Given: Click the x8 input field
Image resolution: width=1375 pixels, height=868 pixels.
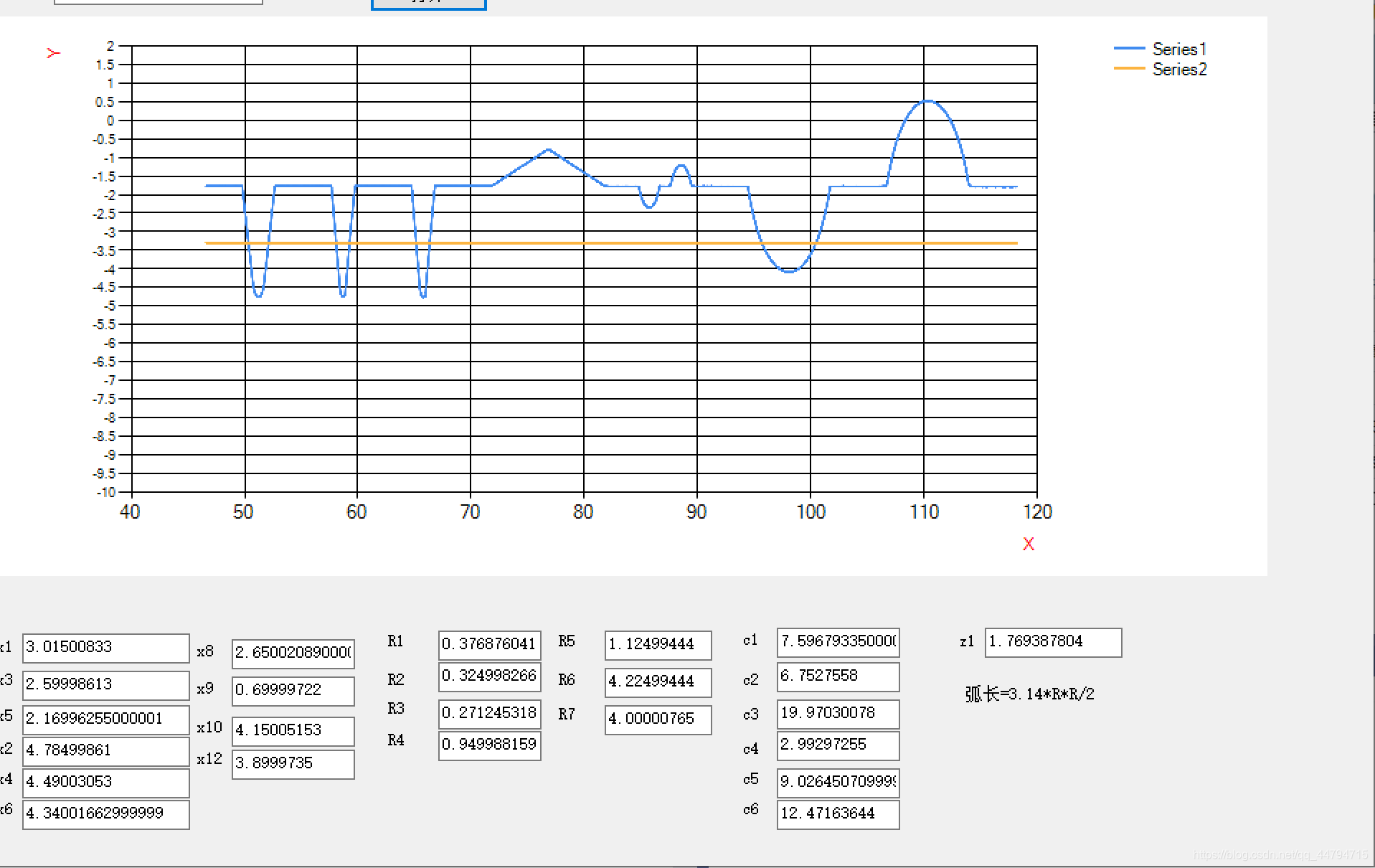Looking at the screenshot, I should 293,654.
